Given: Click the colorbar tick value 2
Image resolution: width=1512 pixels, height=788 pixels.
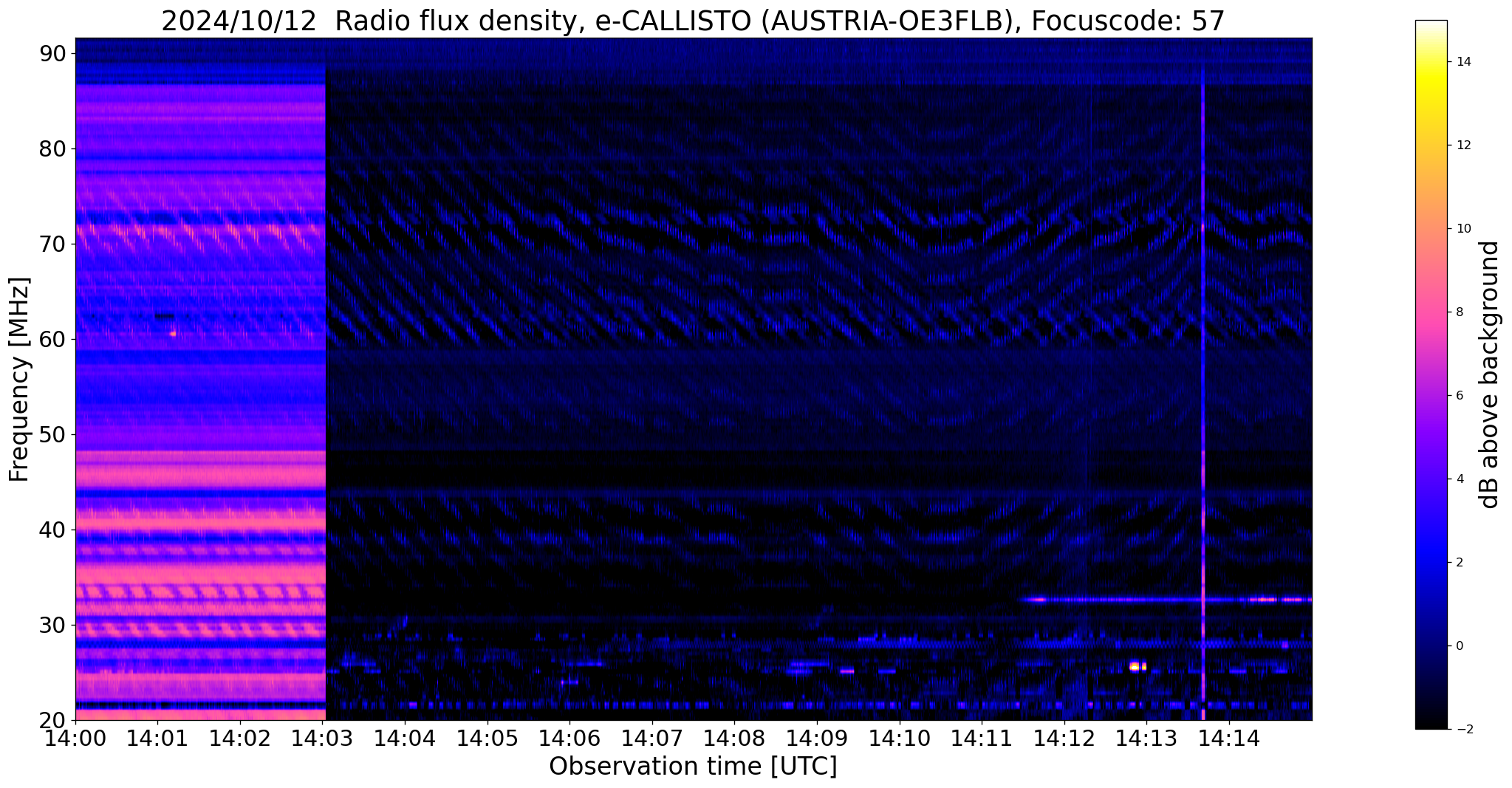Looking at the screenshot, I should [x=1459, y=563].
